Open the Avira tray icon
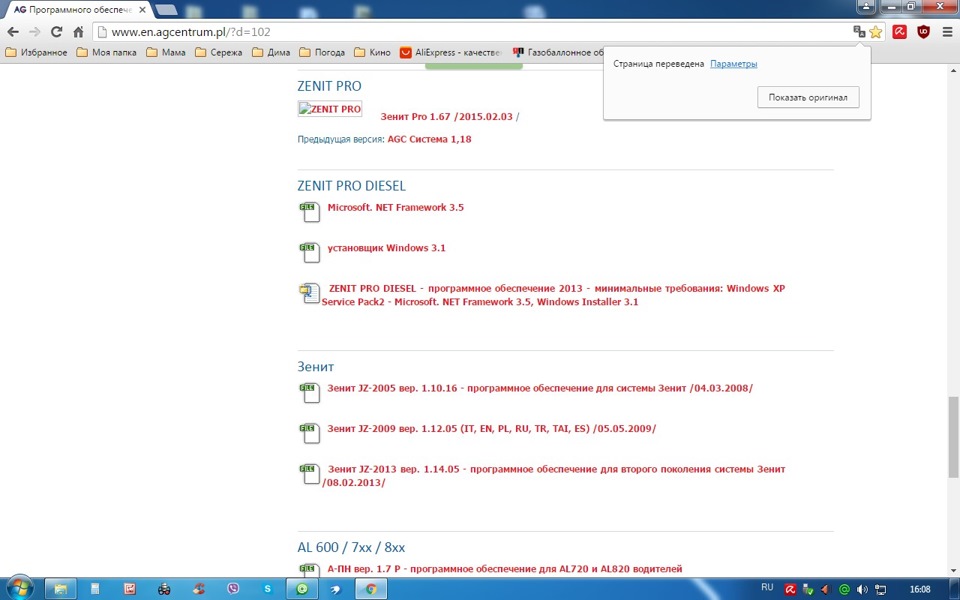The height and width of the screenshot is (600, 960). tap(790, 590)
